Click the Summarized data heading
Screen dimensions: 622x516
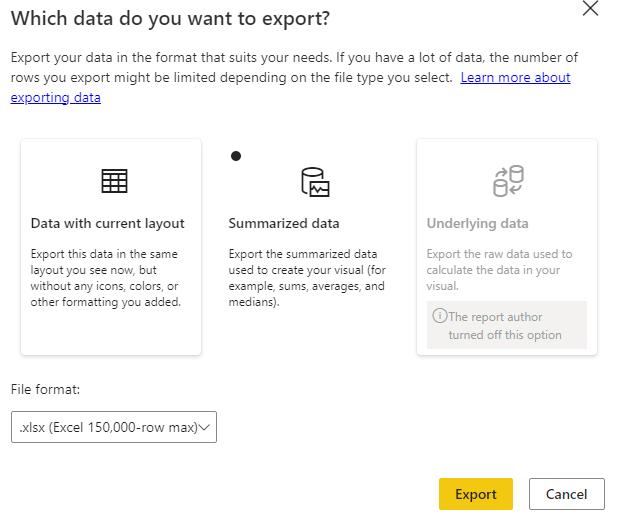pos(284,223)
